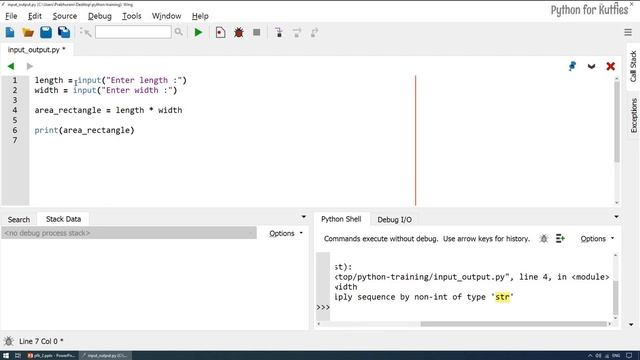This screenshot has width=640, height=360.
Task: Click the Python Shell horizontal scrollbar
Action: (514, 324)
